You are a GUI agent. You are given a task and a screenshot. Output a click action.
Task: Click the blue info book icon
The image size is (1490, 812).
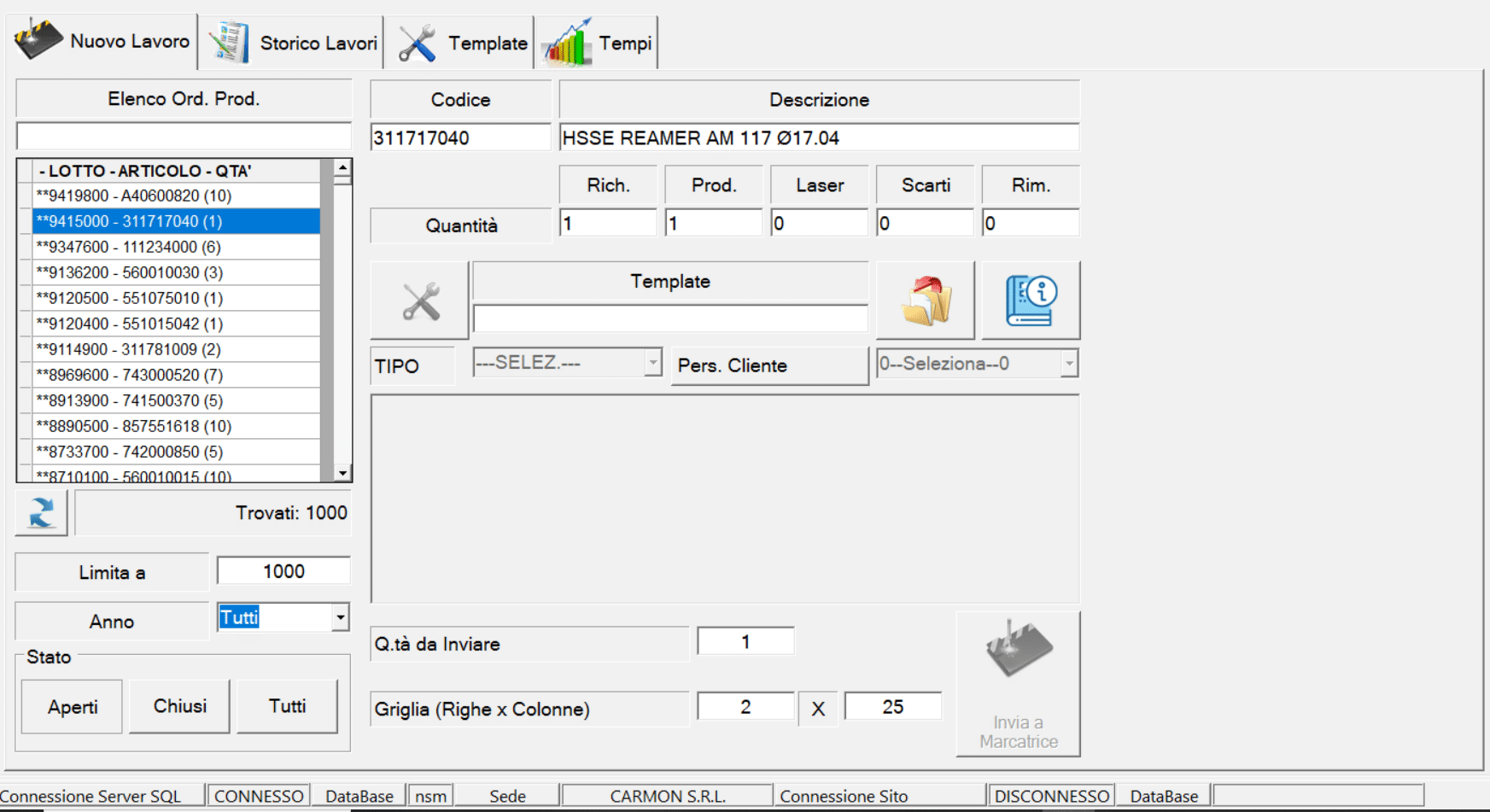(x=1031, y=301)
